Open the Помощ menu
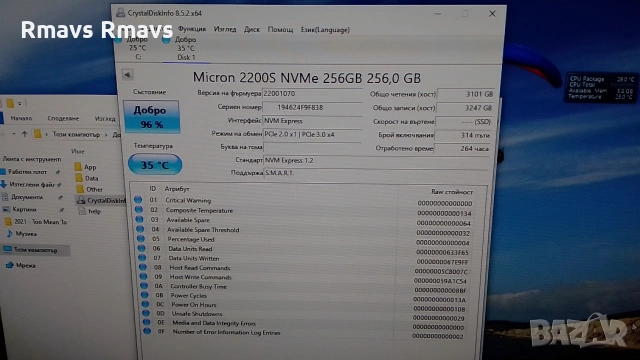 (x=280, y=30)
